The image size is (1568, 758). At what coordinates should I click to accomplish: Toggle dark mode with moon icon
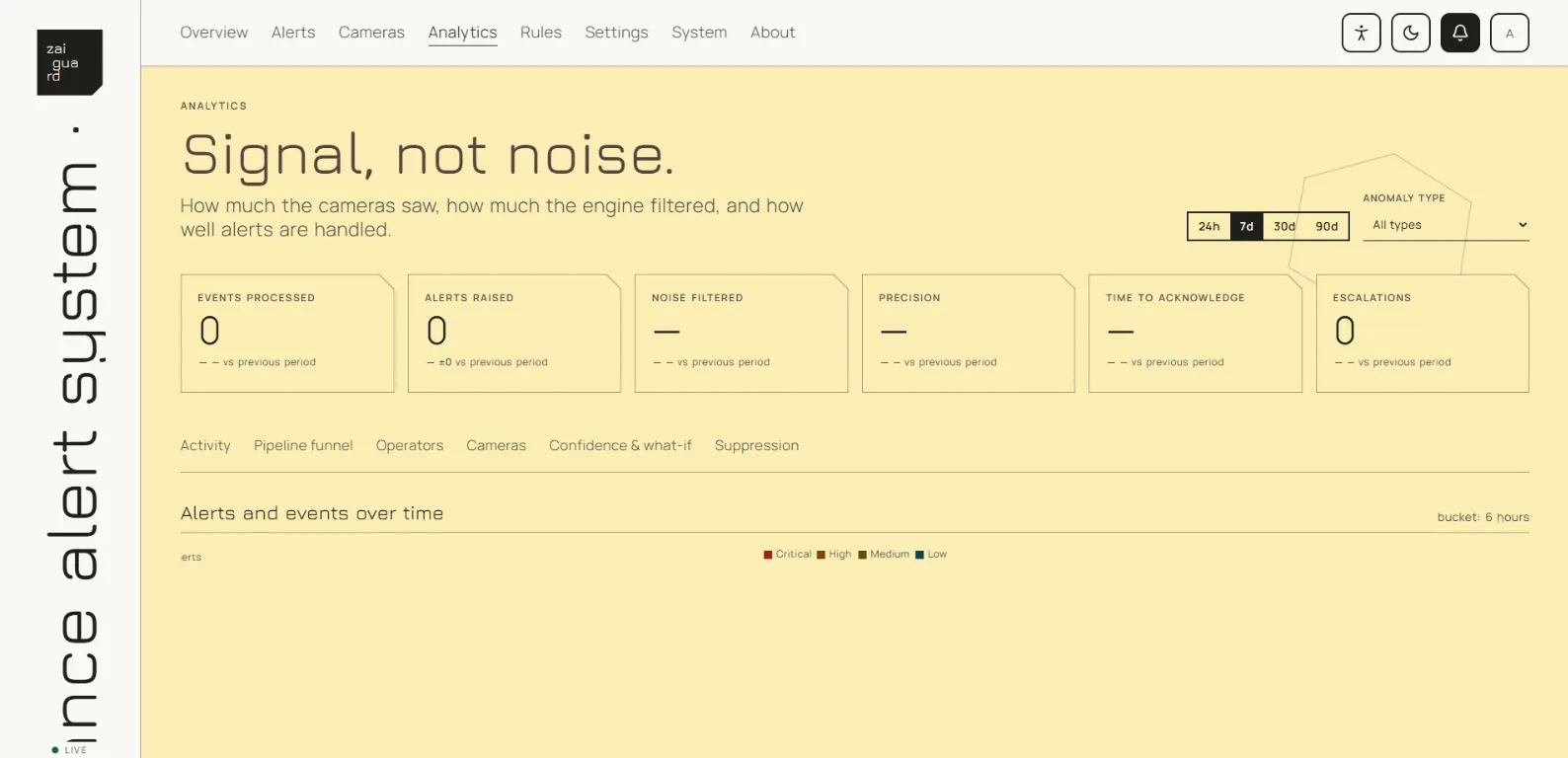click(1410, 33)
